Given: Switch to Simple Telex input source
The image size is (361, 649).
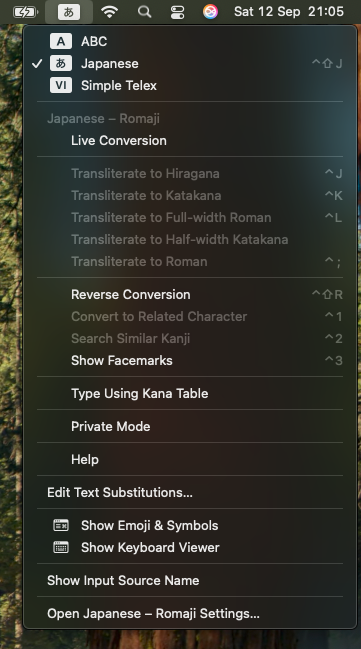Looking at the screenshot, I should pos(190,85).
